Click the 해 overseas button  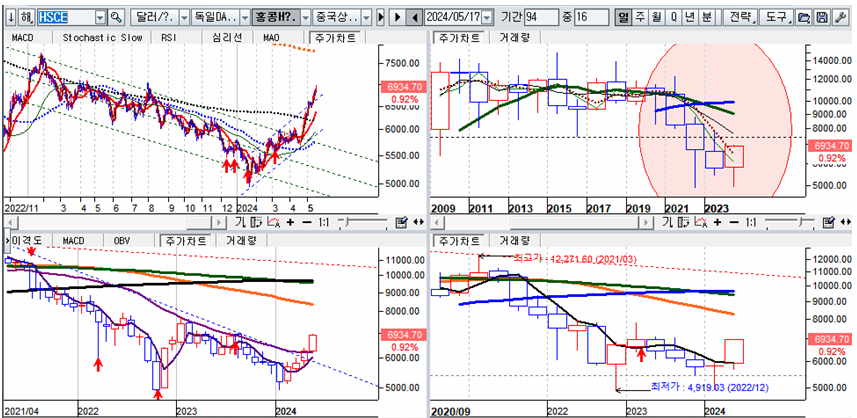(x=27, y=17)
